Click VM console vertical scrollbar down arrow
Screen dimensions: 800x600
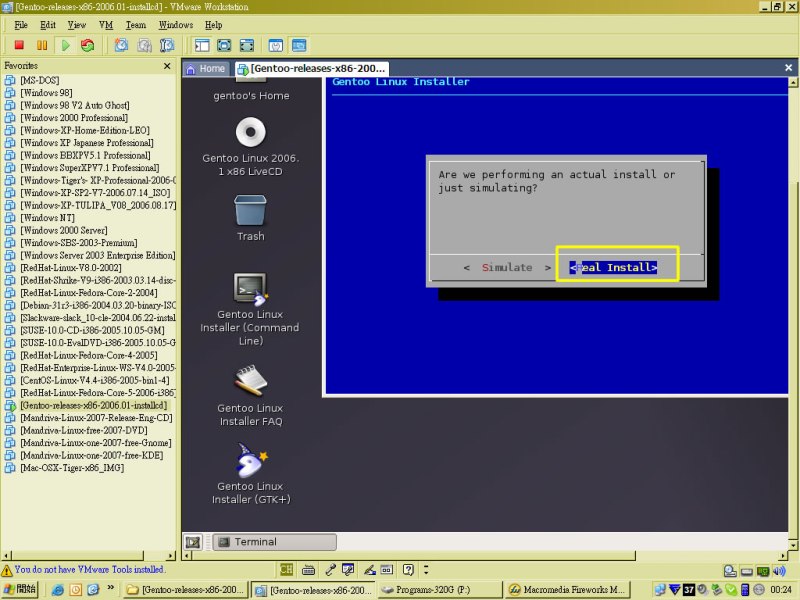point(792,546)
